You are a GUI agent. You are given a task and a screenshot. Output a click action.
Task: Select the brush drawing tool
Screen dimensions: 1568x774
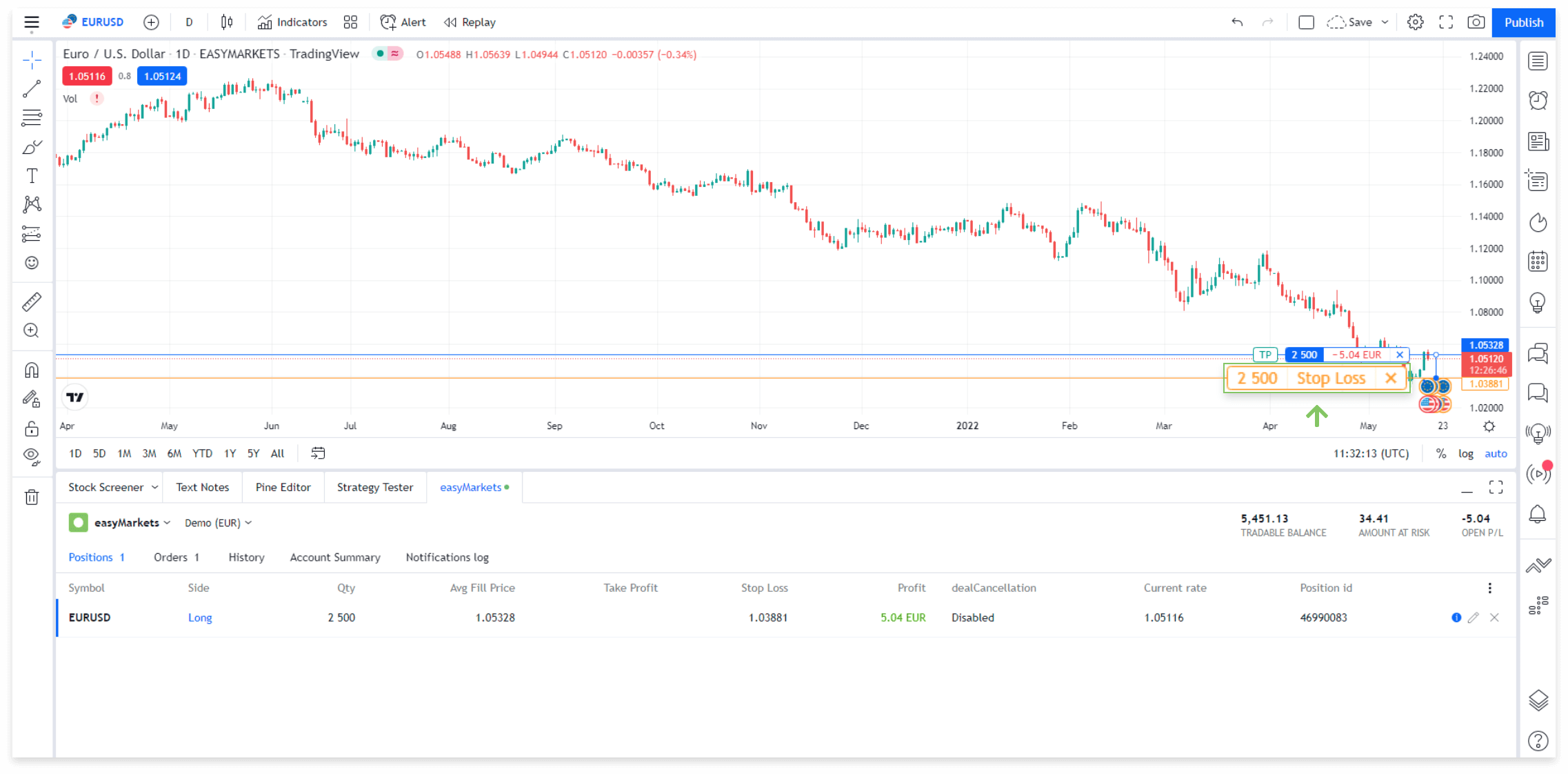tap(32, 147)
